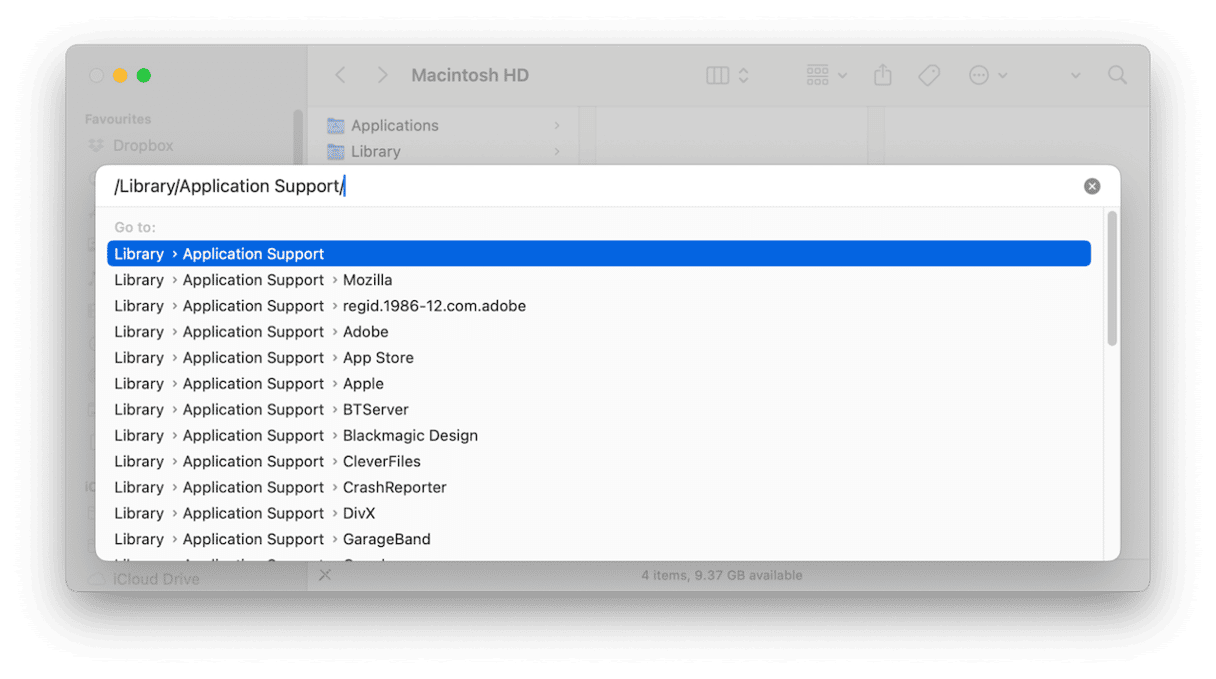Open Search via the magnifier icon
The height and width of the screenshot is (679, 1216).
(1117, 75)
